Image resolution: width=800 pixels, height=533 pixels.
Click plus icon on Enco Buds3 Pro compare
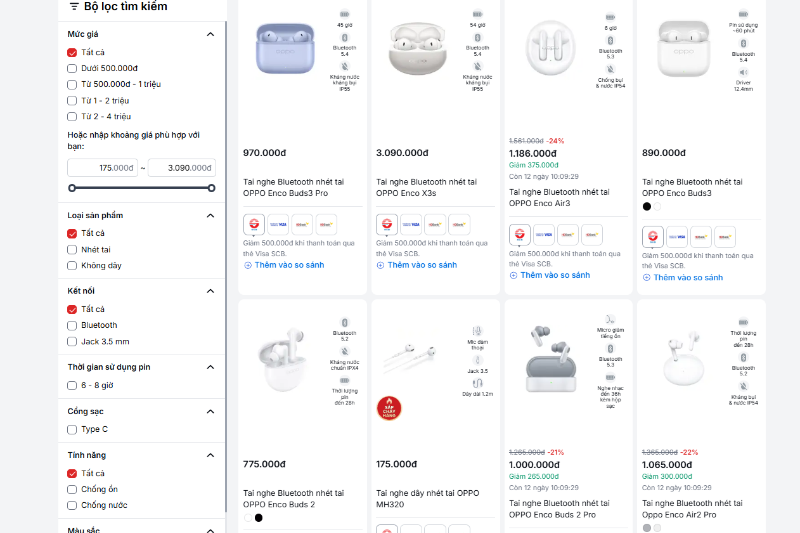(x=247, y=265)
